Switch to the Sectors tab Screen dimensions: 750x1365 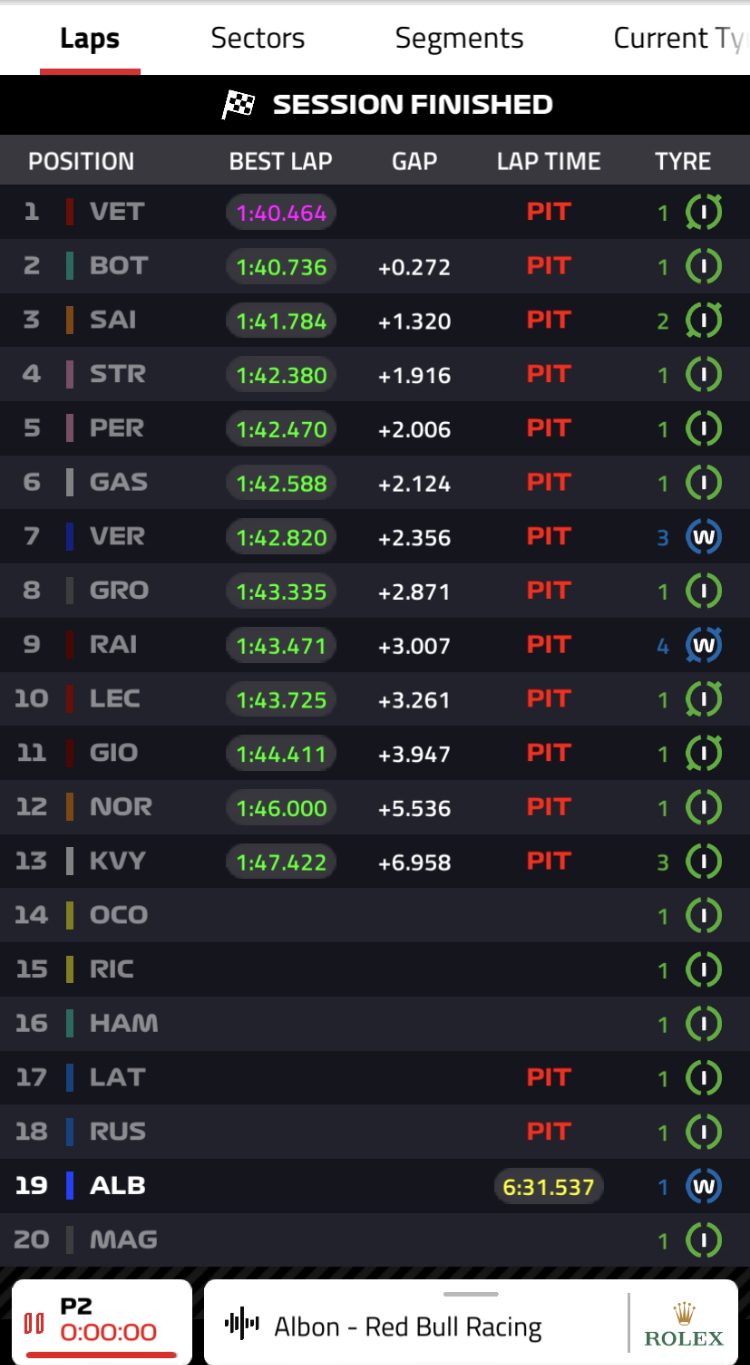click(x=258, y=38)
